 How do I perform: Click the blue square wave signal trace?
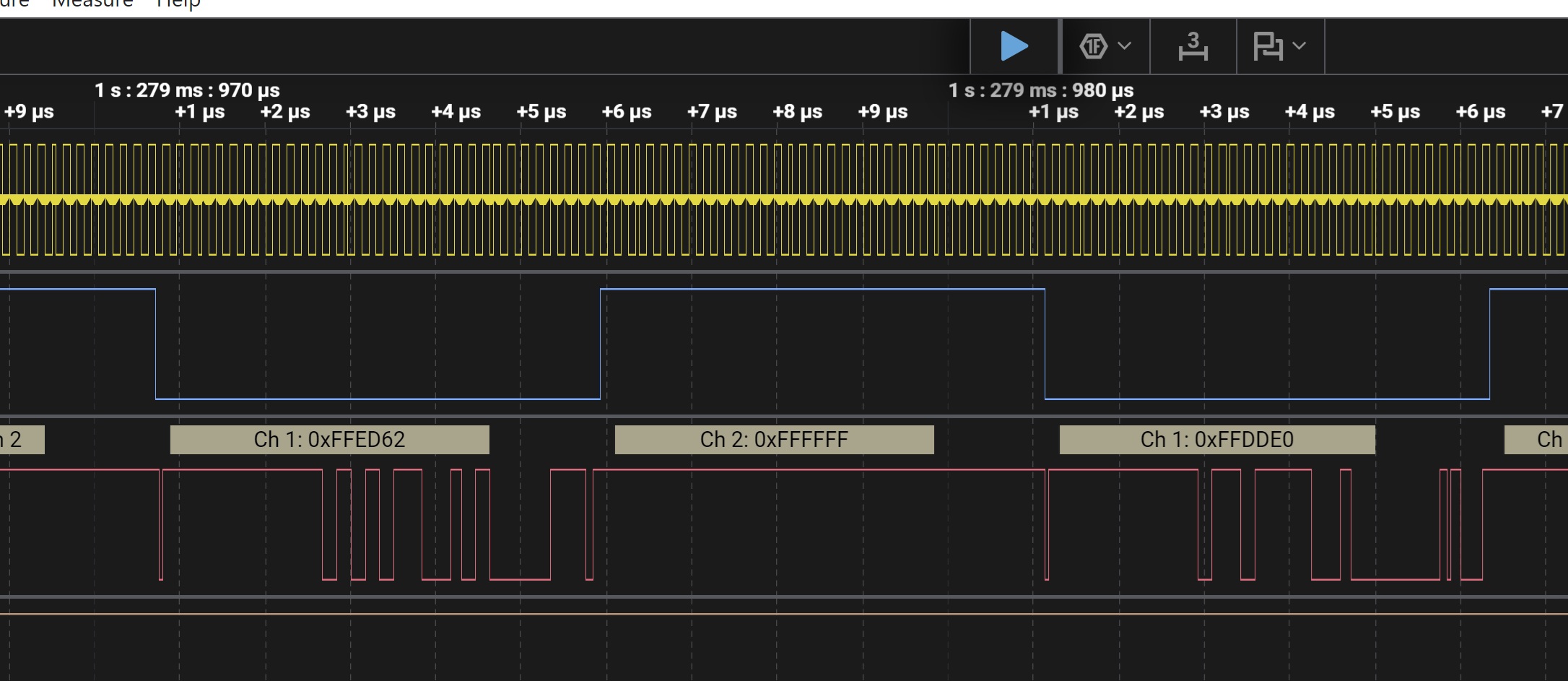click(x=823, y=290)
